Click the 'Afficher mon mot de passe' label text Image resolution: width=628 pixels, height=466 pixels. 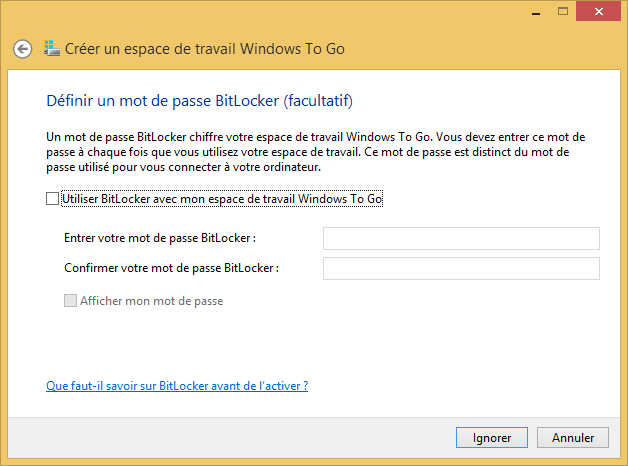[151, 300]
